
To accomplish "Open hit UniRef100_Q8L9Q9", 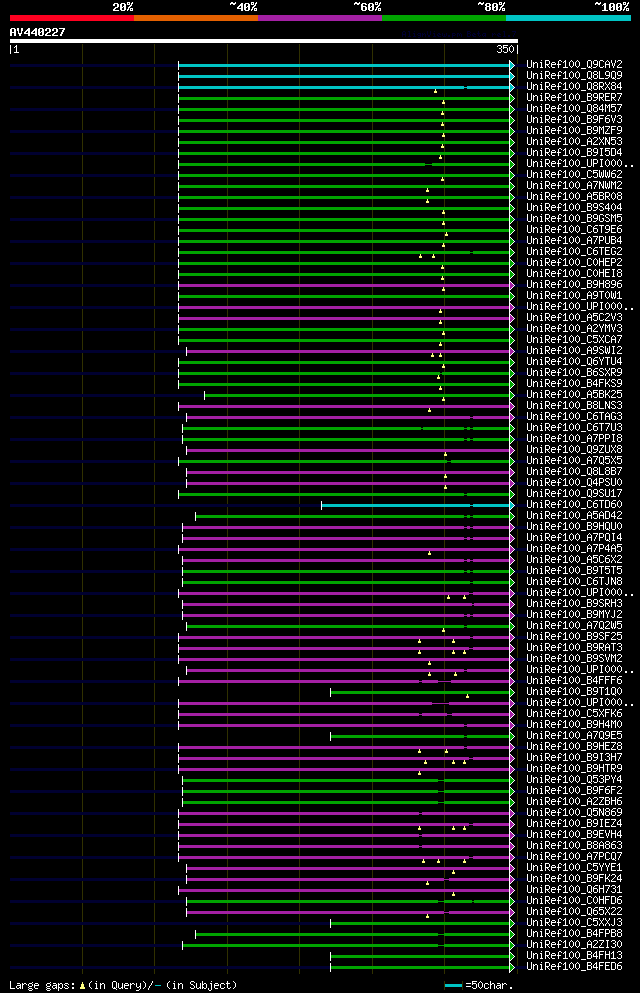I will (574, 75).
